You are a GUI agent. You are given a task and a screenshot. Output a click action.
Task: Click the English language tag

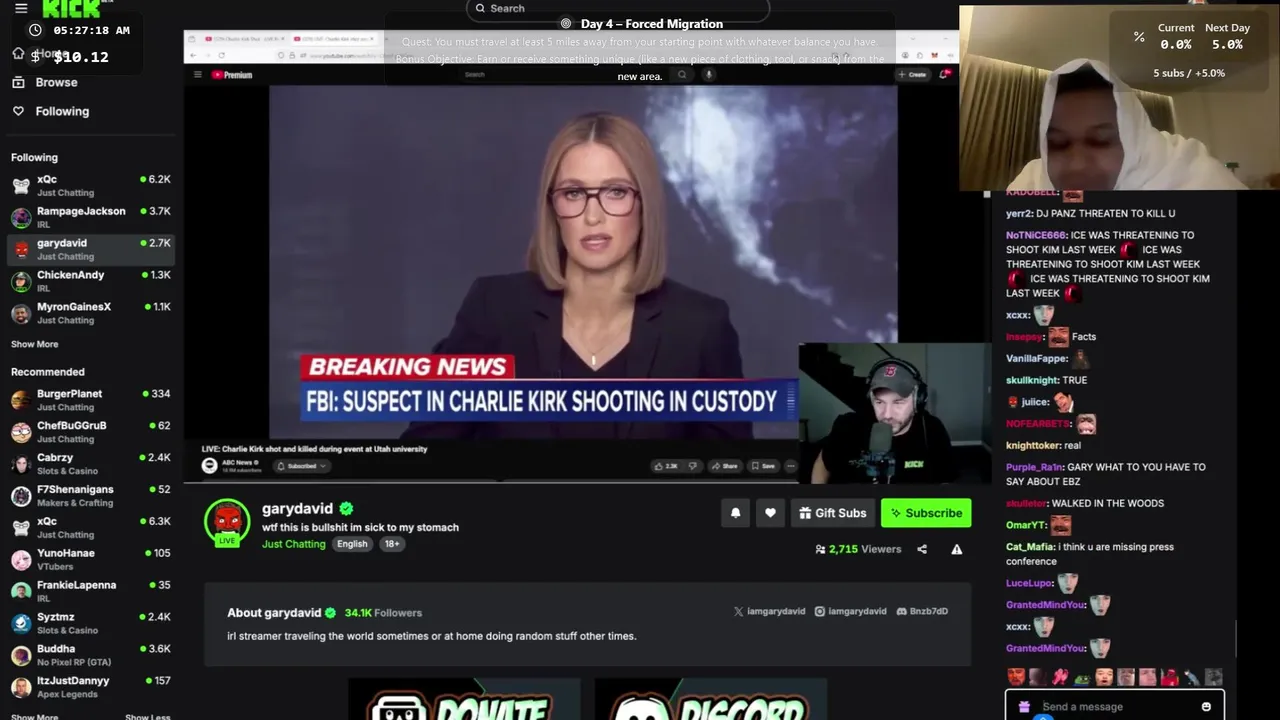[x=352, y=544]
